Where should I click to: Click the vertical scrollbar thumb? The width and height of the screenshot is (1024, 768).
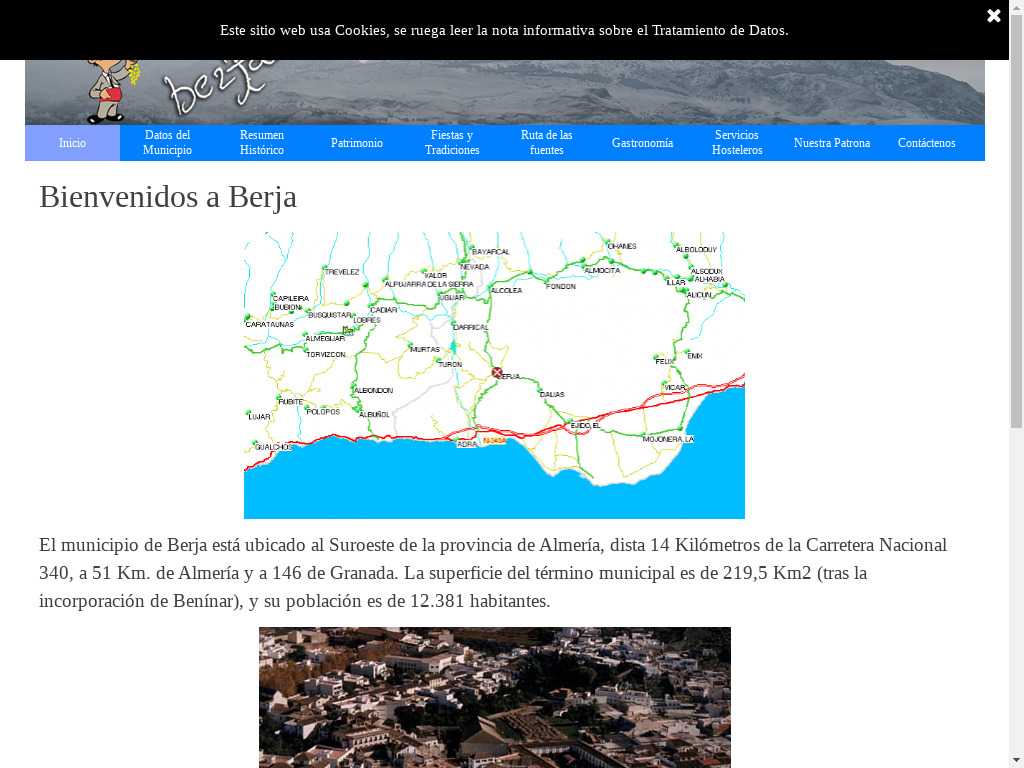point(1016,230)
